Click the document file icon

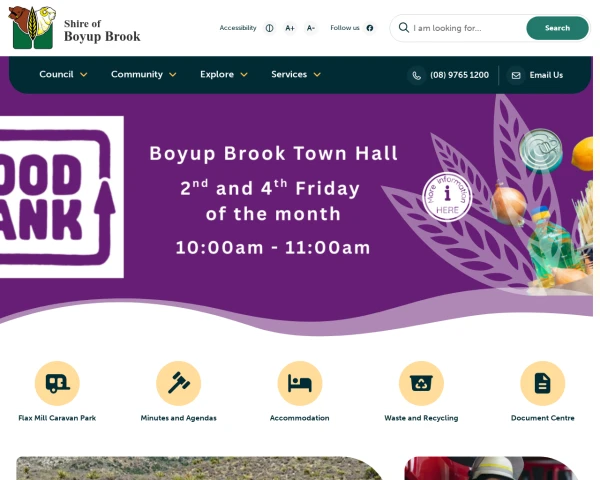point(543,383)
